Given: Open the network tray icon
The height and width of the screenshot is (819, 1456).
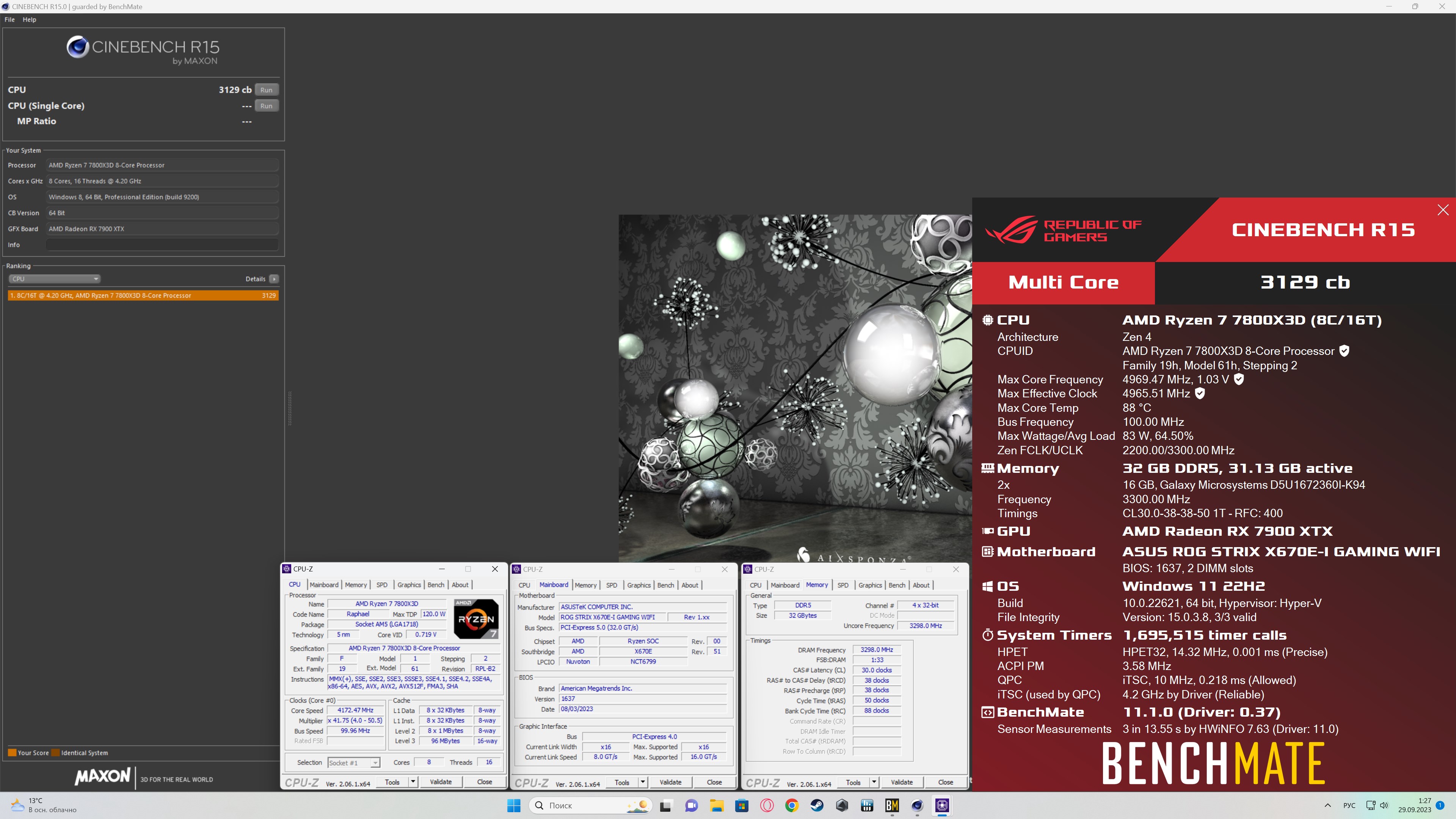Looking at the screenshot, I should (x=1371, y=805).
